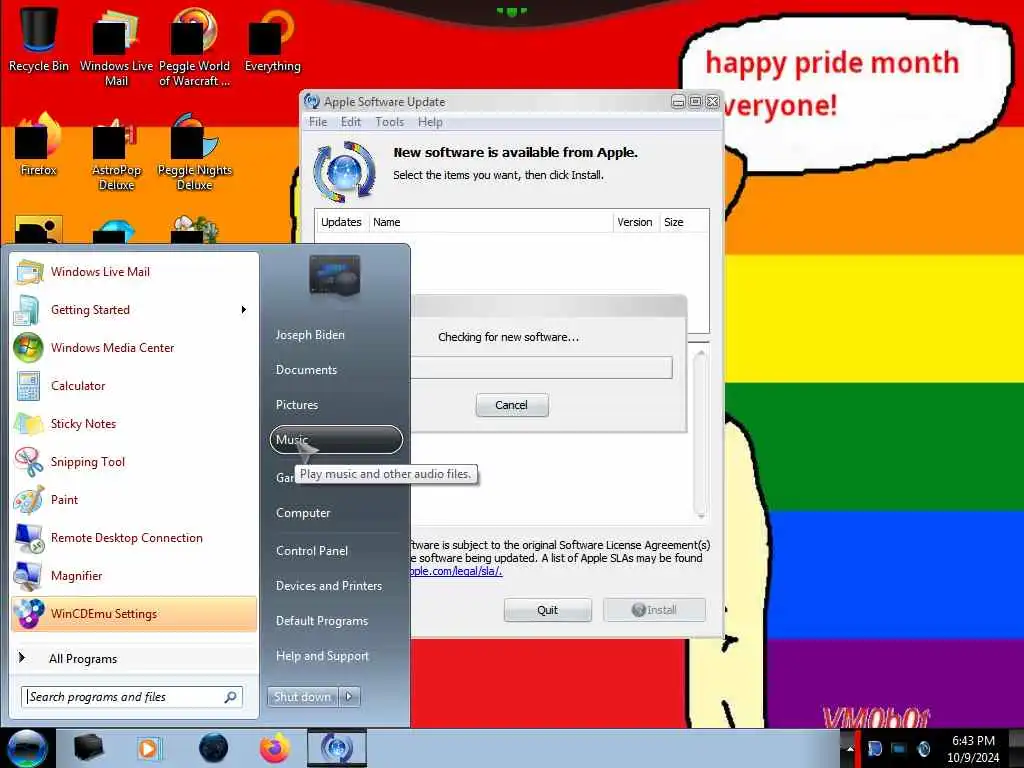Viewport: 1024px width, 768px height.
Task: Open the Tools menu in Apple Software Update
Action: pos(389,122)
